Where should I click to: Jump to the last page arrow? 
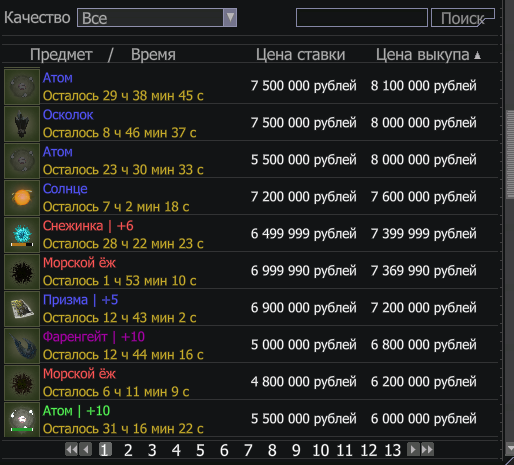(x=427, y=449)
